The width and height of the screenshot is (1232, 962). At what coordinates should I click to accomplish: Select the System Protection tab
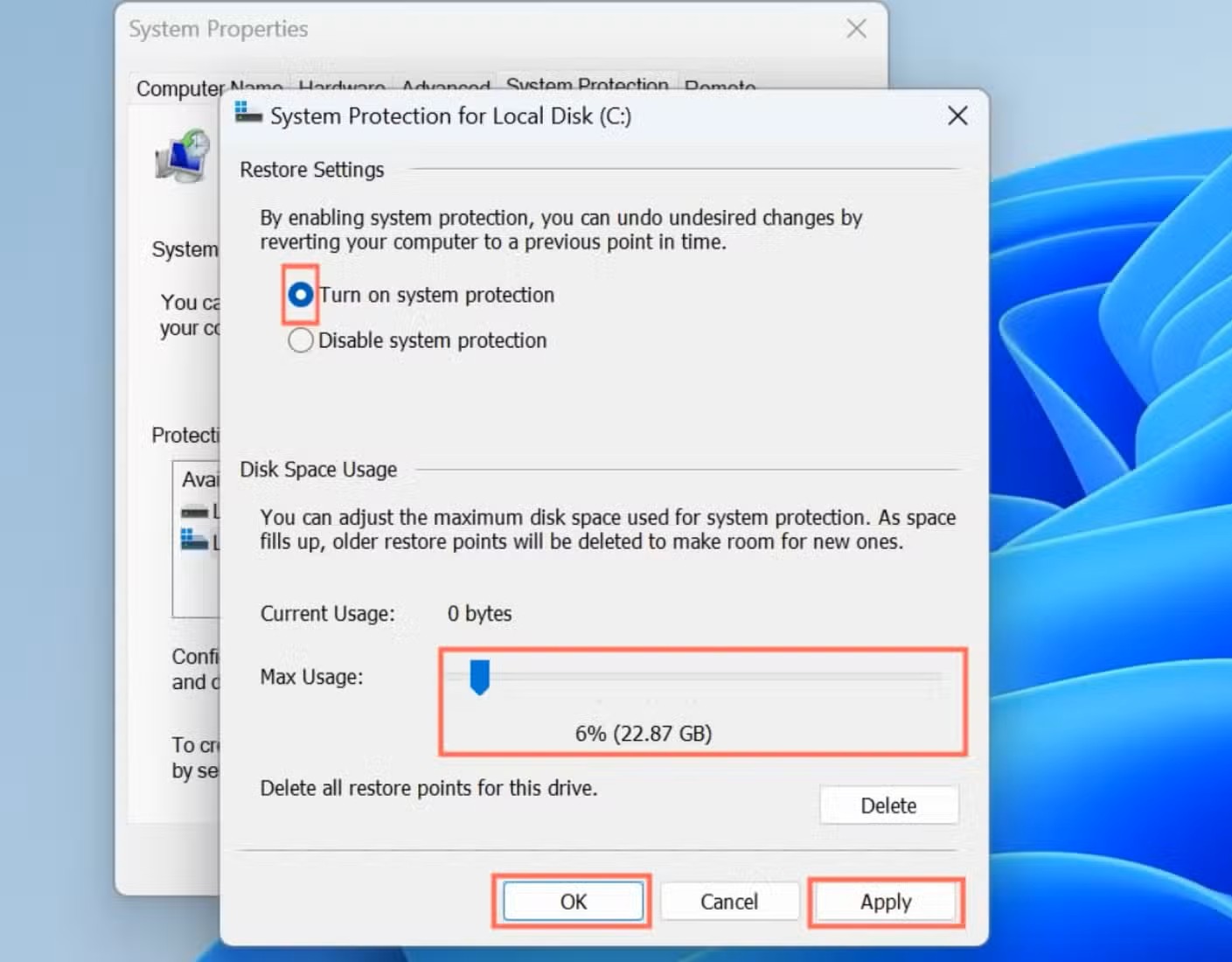587,85
